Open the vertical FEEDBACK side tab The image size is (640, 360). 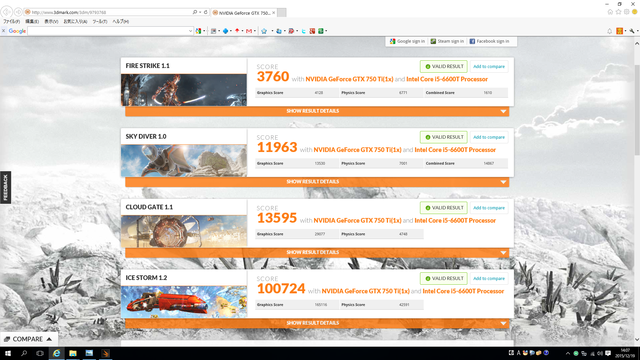coord(5,187)
